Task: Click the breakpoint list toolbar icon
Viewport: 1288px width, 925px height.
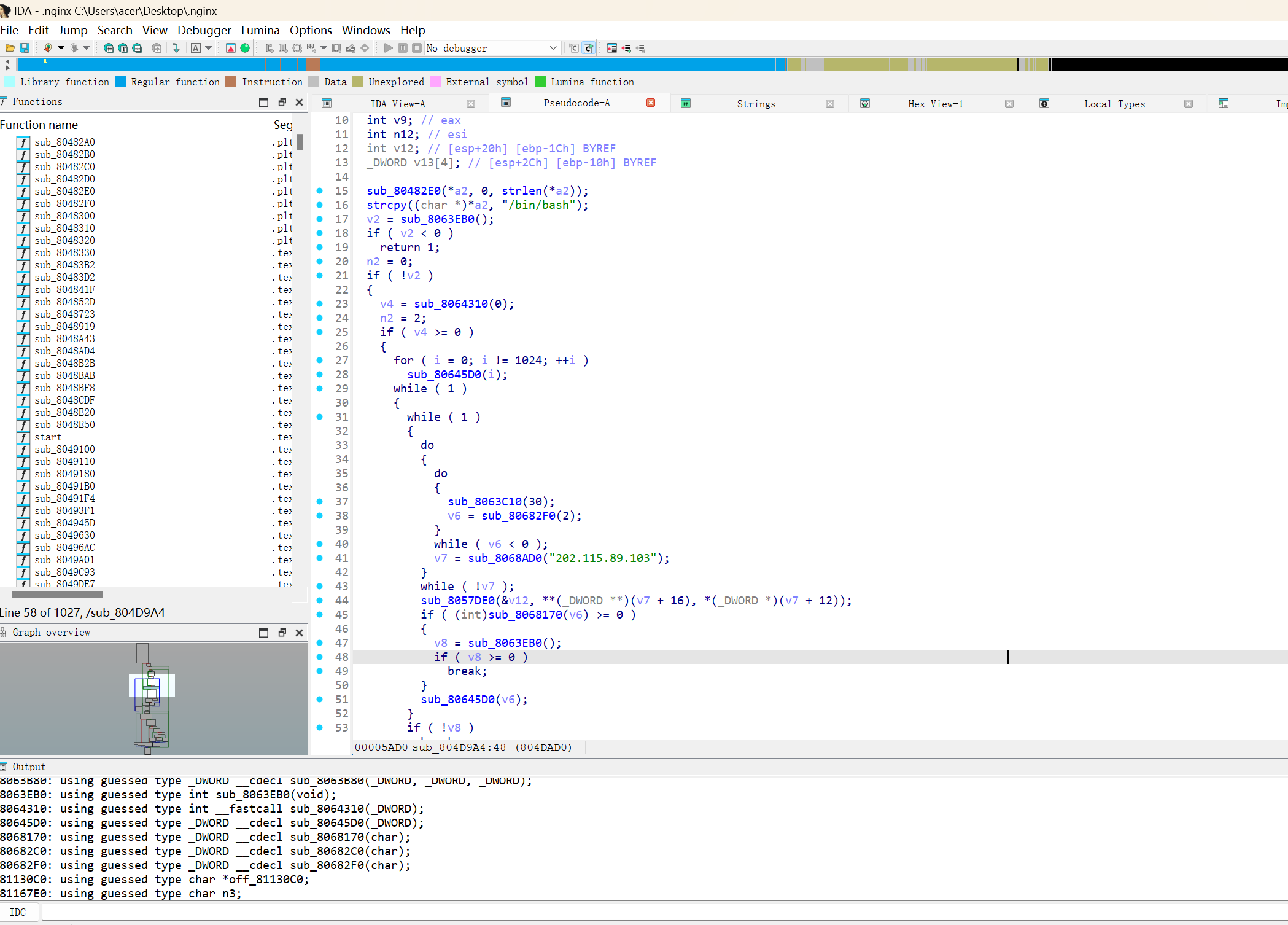Action: point(612,48)
